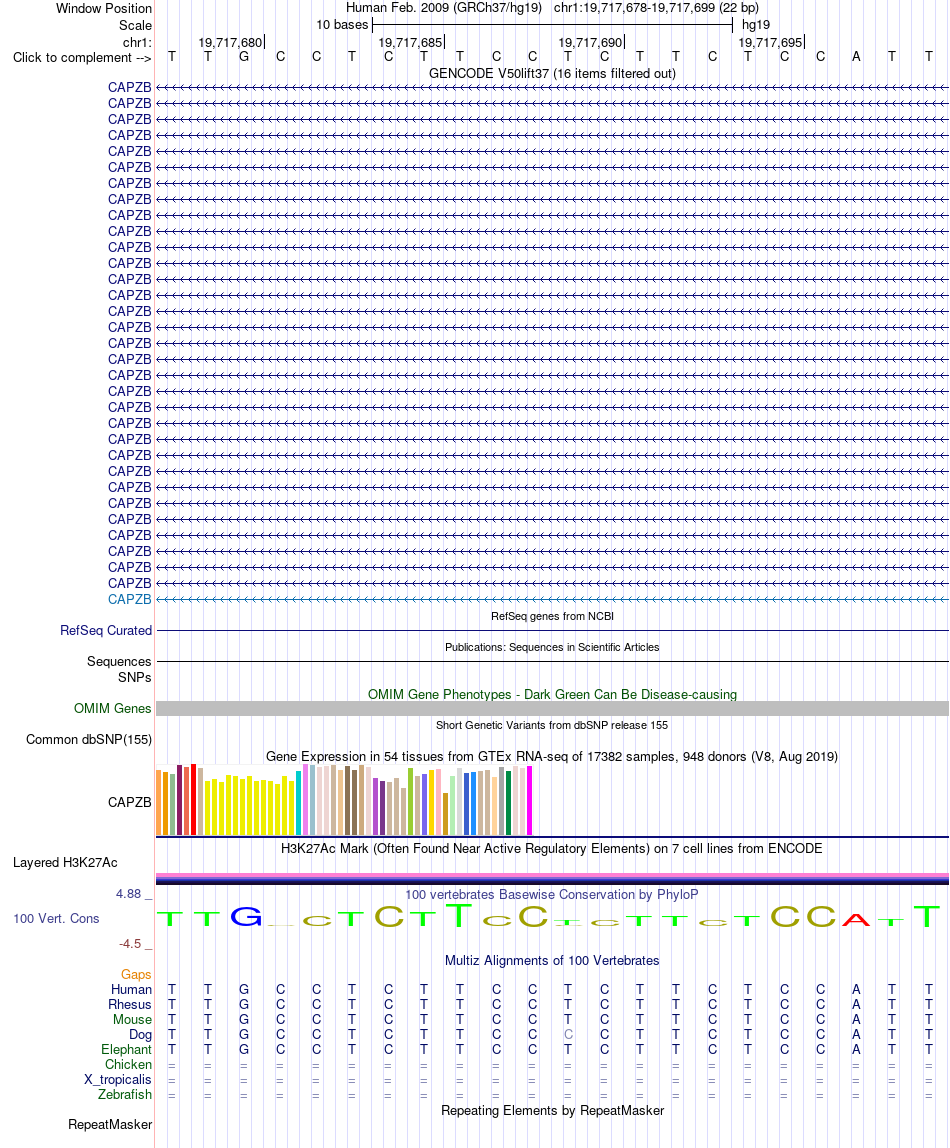This screenshot has height=1148, width=950.
Task: Click the '4.88' upper conservation scale value
Action: tap(128, 894)
